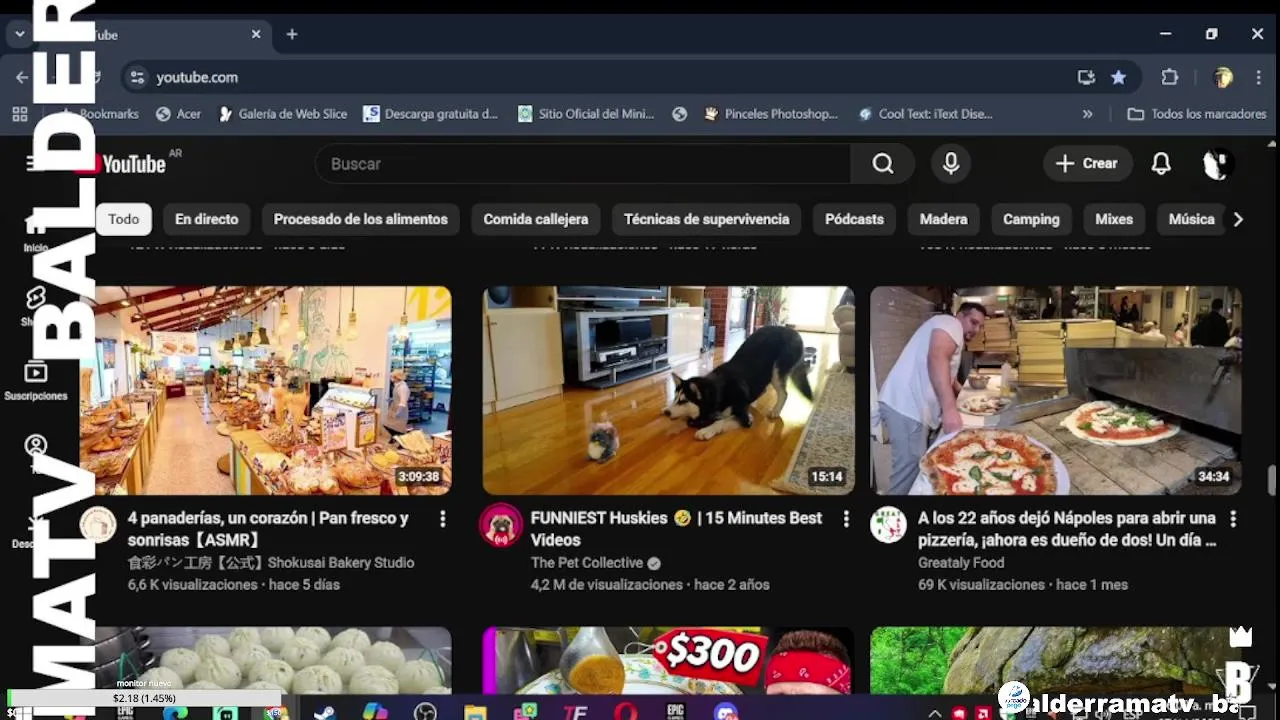The image size is (1280, 720).
Task: Show hidden system tray icons
Action: coord(934,713)
